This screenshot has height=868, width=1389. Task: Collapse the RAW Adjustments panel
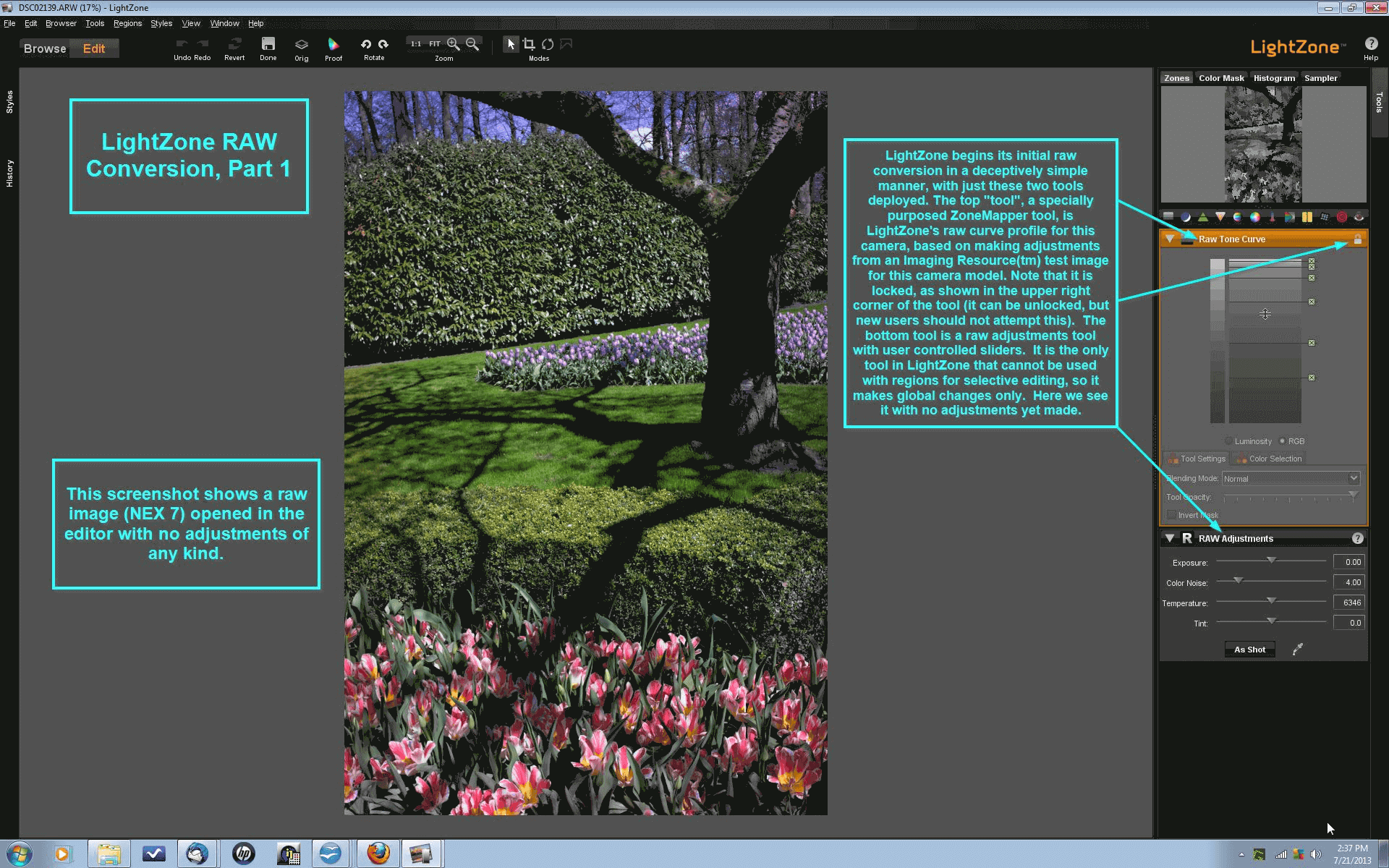click(x=1170, y=538)
